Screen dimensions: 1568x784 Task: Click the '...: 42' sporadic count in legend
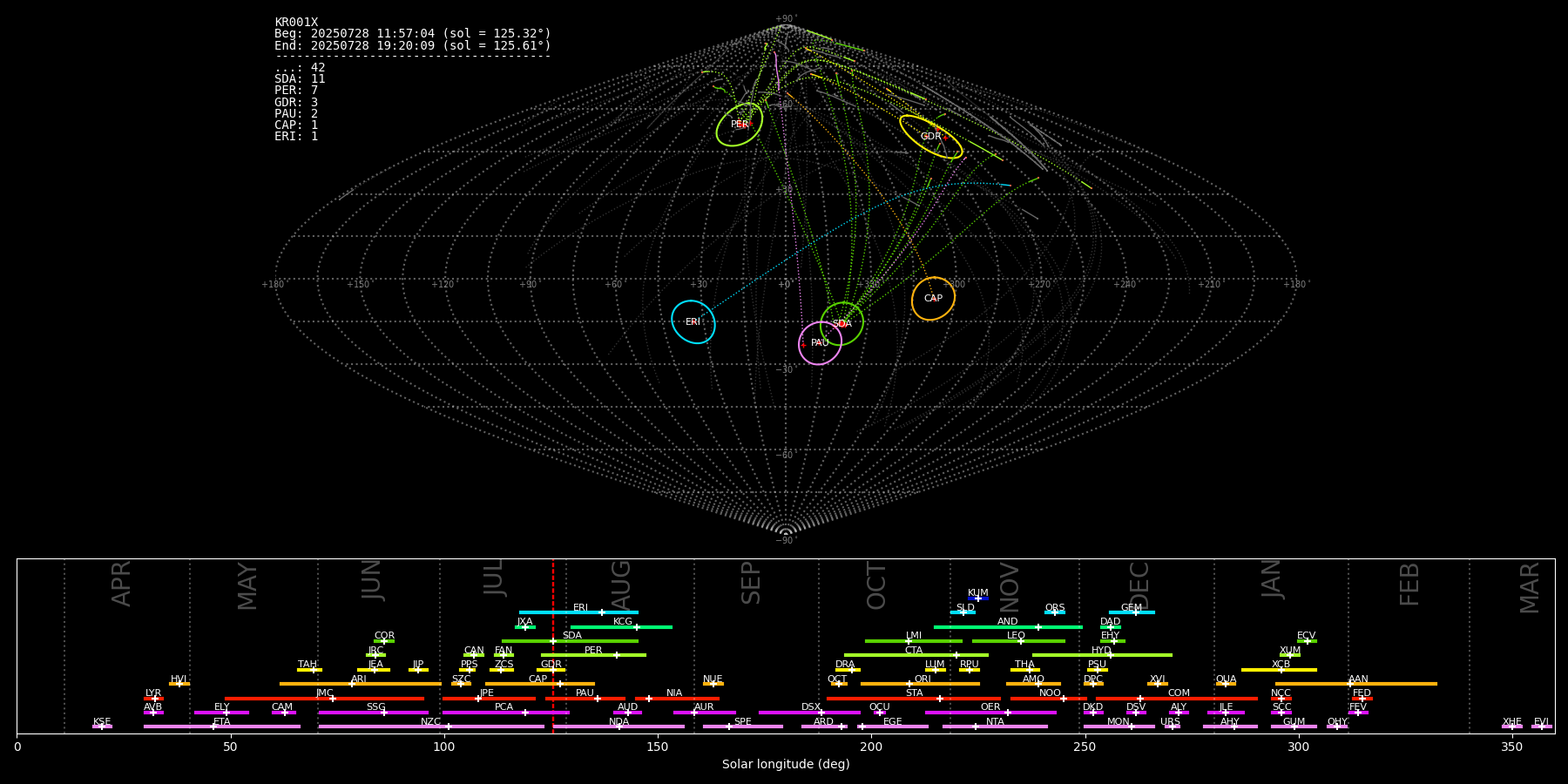coord(300,68)
